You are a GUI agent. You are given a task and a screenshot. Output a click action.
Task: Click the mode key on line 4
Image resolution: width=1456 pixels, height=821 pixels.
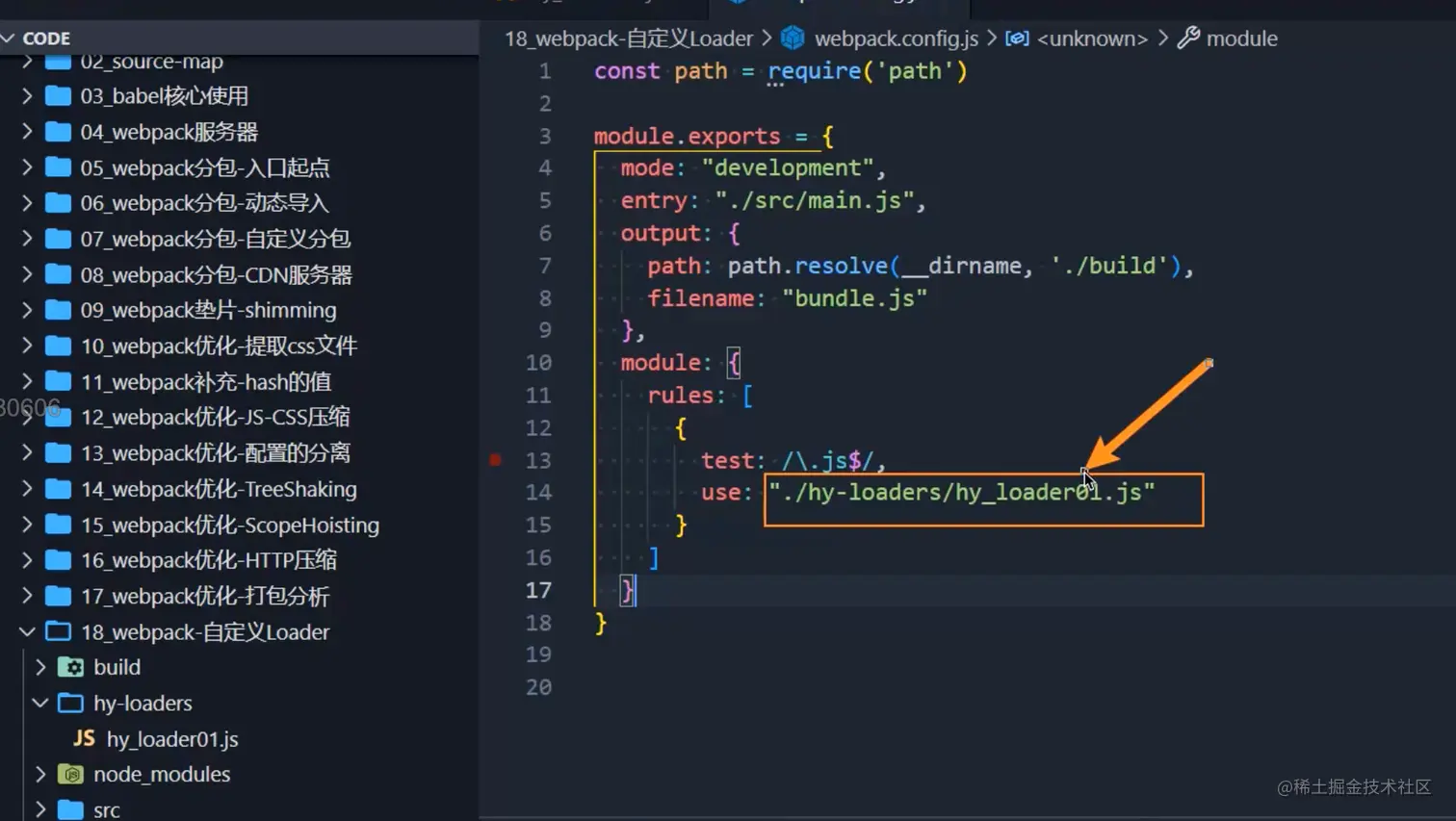(647, 167)
